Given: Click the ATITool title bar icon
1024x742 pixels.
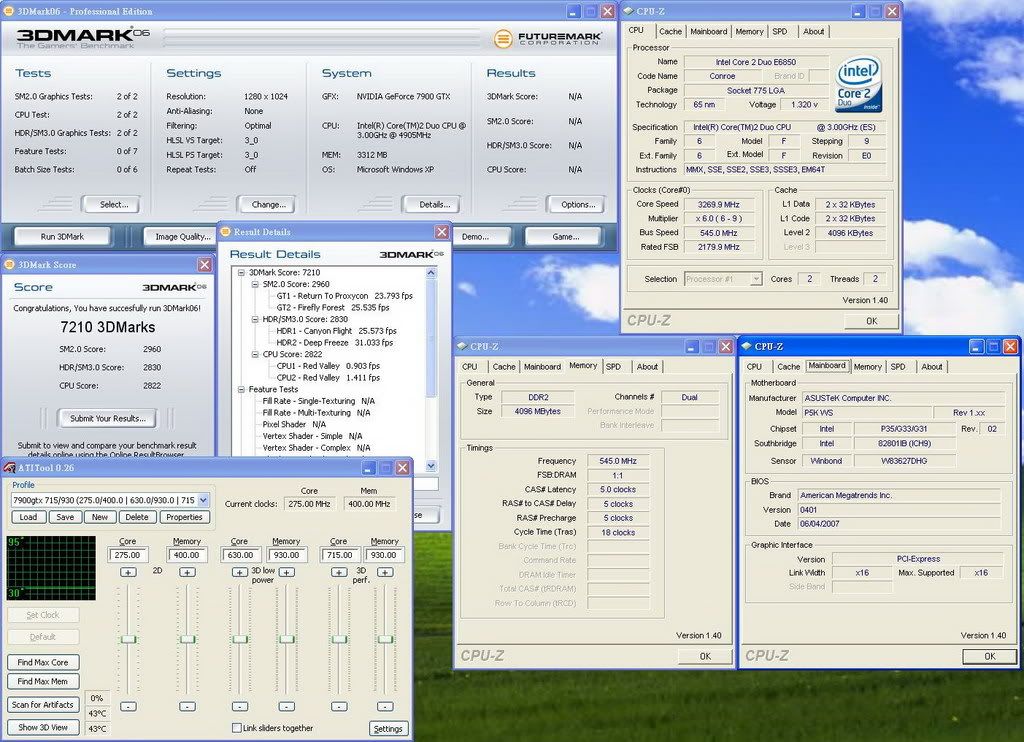Looking at the screenshot, I should [x=9, y=468].
